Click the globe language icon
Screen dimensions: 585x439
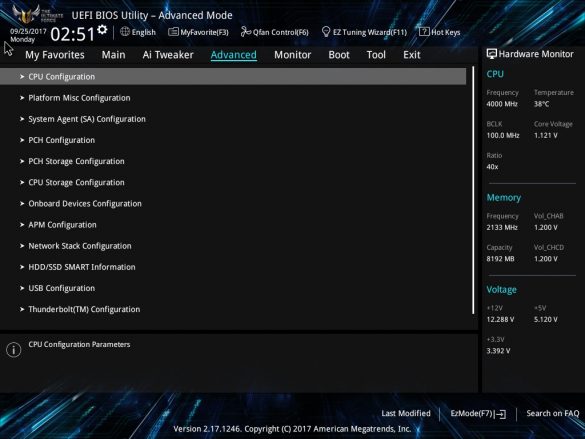point(125,32)
